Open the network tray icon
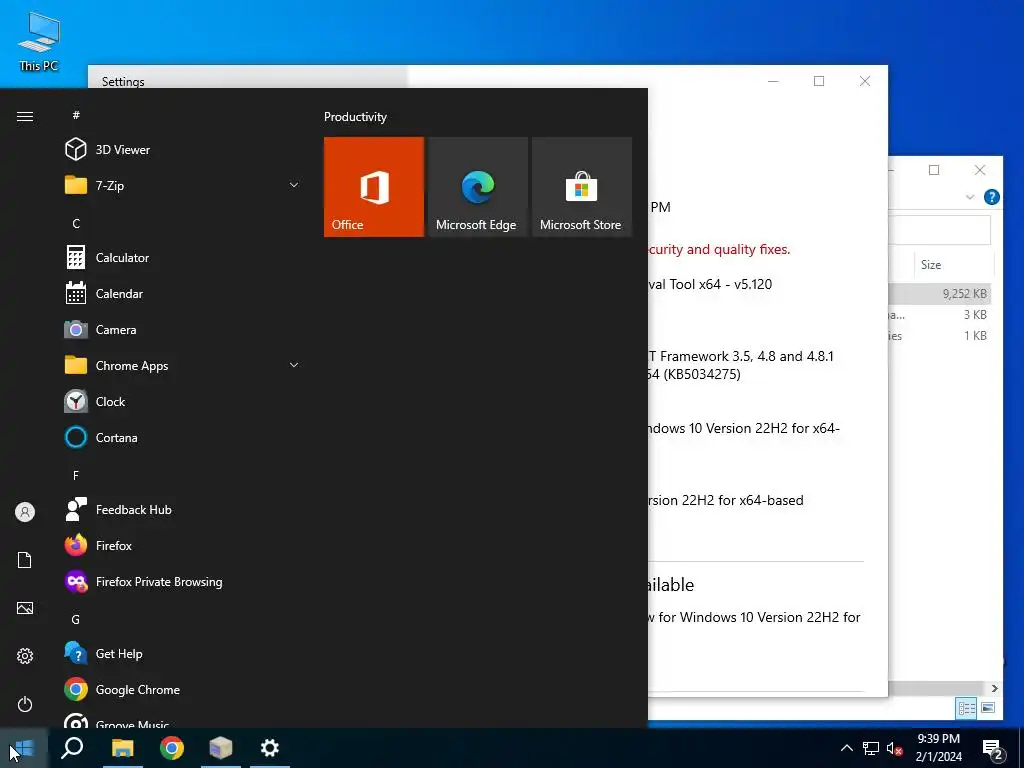 click(x=871, y=748)
